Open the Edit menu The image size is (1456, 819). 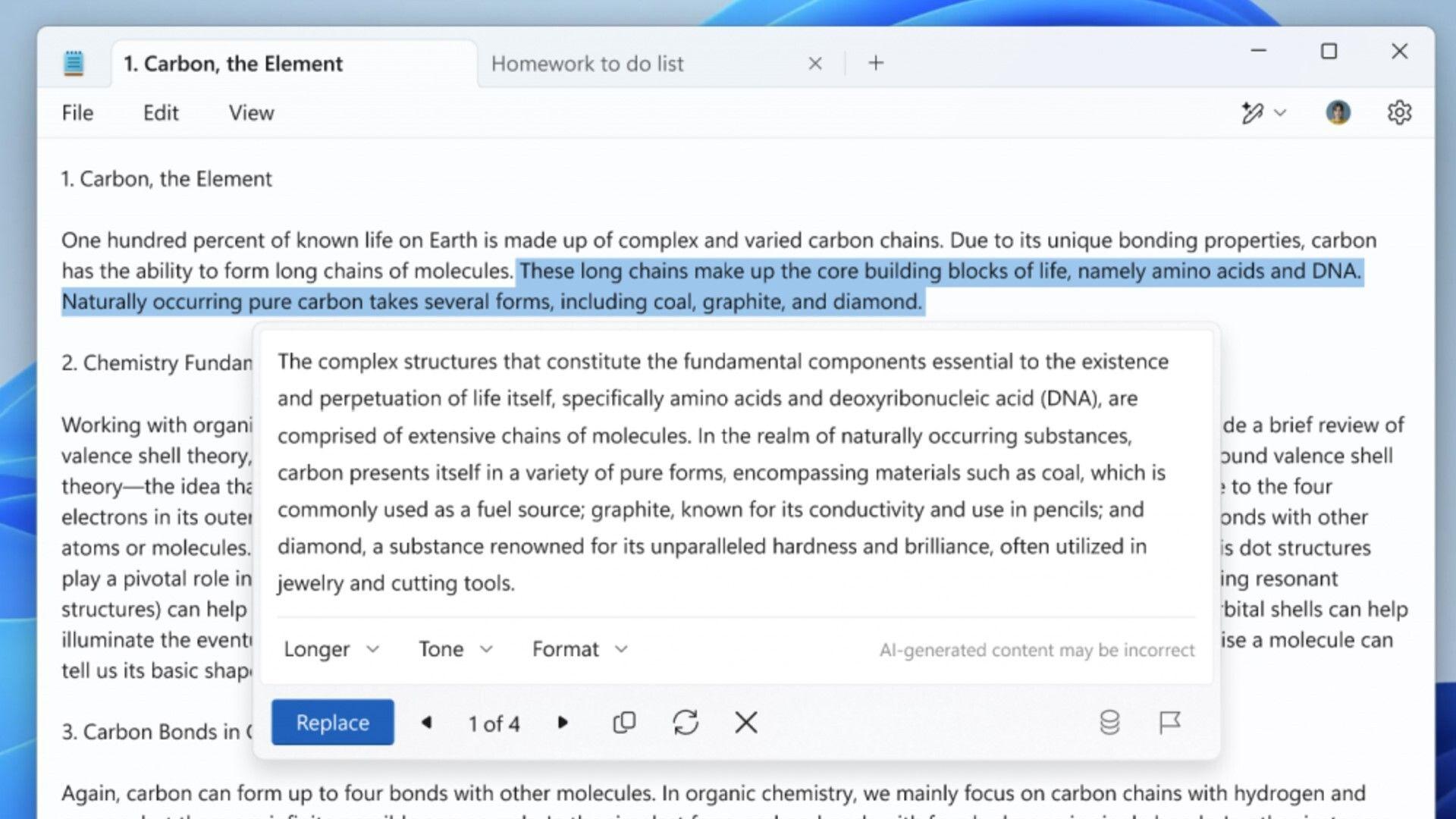pos(159,112)
